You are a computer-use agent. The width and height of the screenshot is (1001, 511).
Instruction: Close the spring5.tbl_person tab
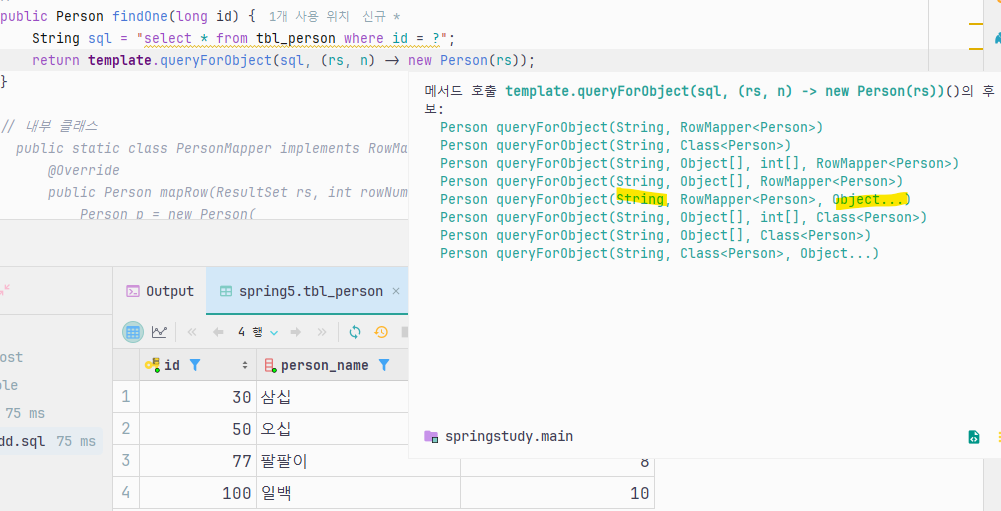pos(396,291)
